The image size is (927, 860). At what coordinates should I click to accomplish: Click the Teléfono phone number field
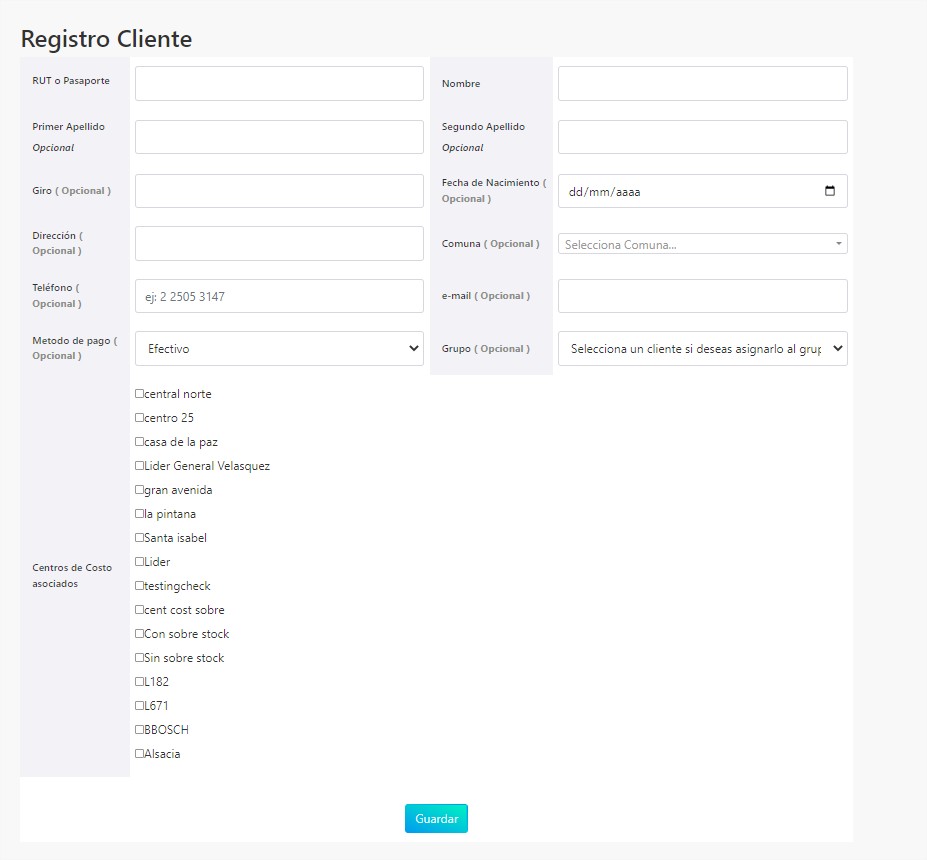278,296
